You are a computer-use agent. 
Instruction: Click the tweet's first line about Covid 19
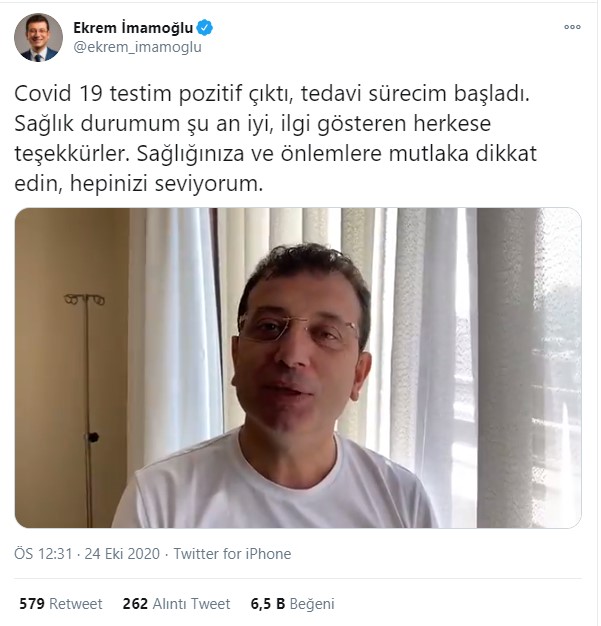[x=272, y=94]
